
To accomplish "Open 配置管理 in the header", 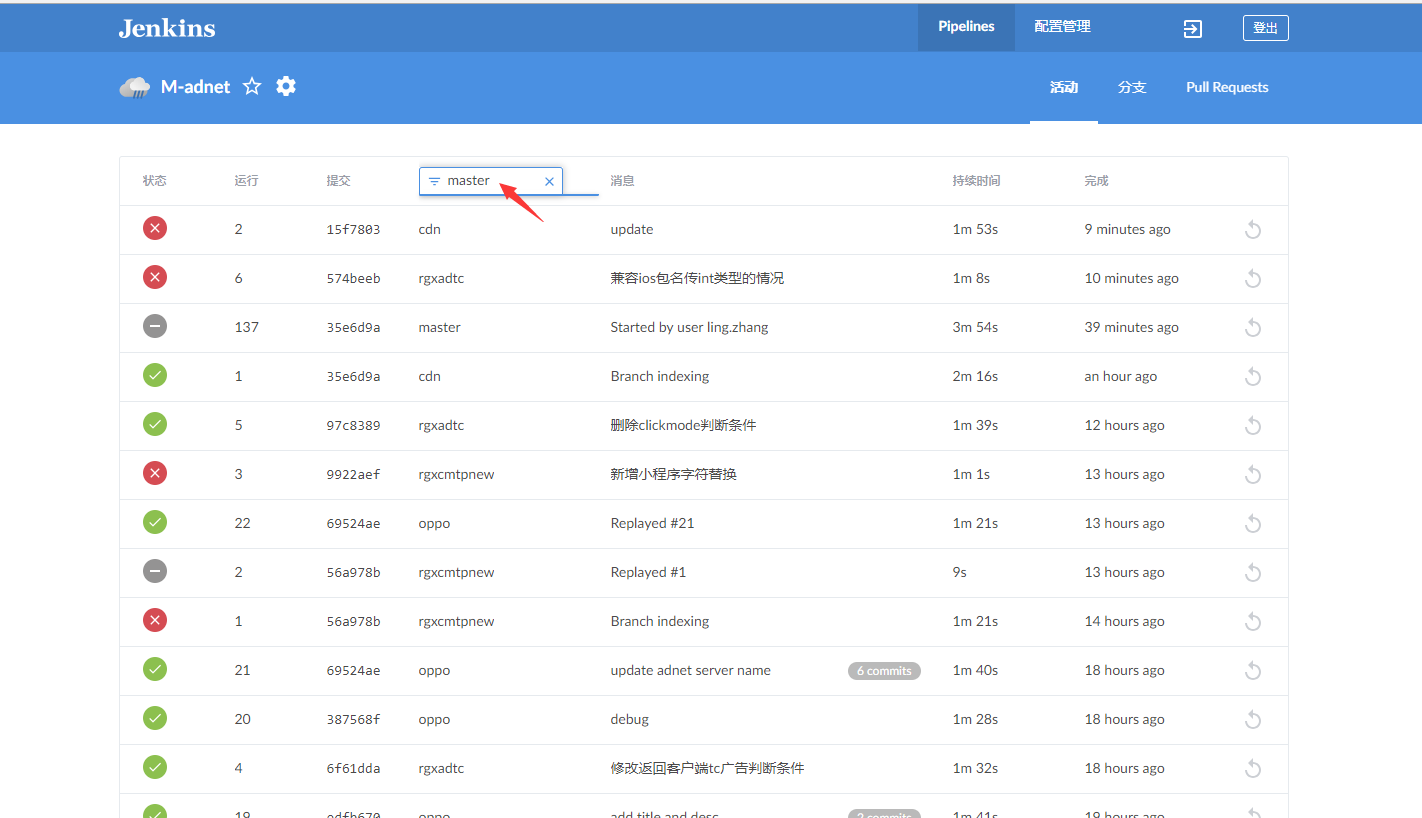I will (1062, 27).
